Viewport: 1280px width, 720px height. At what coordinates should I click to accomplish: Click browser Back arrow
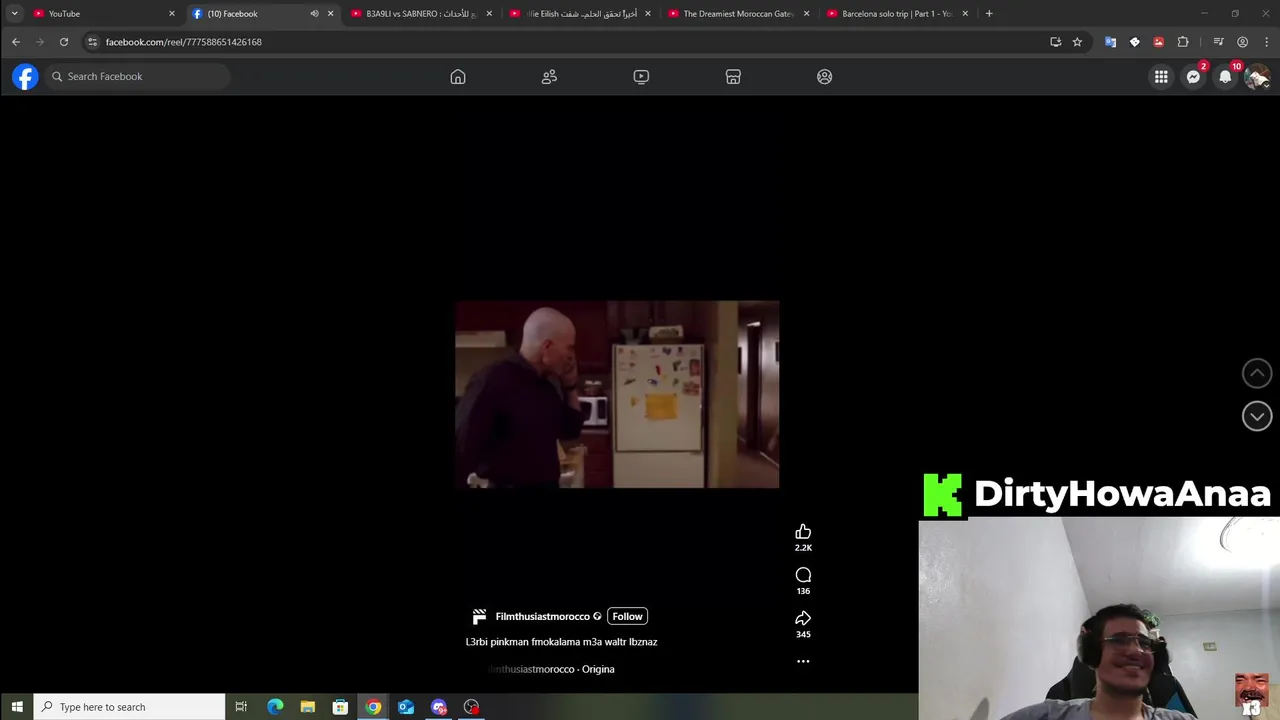click(x=16, y=42)
